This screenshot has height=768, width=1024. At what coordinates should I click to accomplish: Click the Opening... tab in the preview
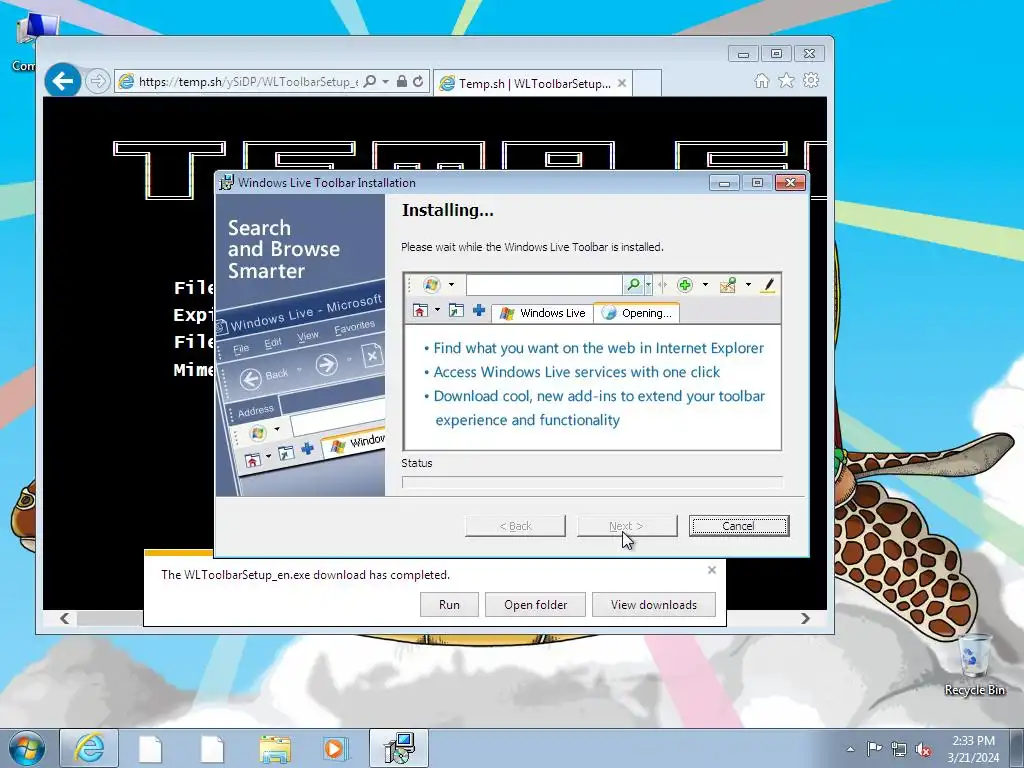637,313
